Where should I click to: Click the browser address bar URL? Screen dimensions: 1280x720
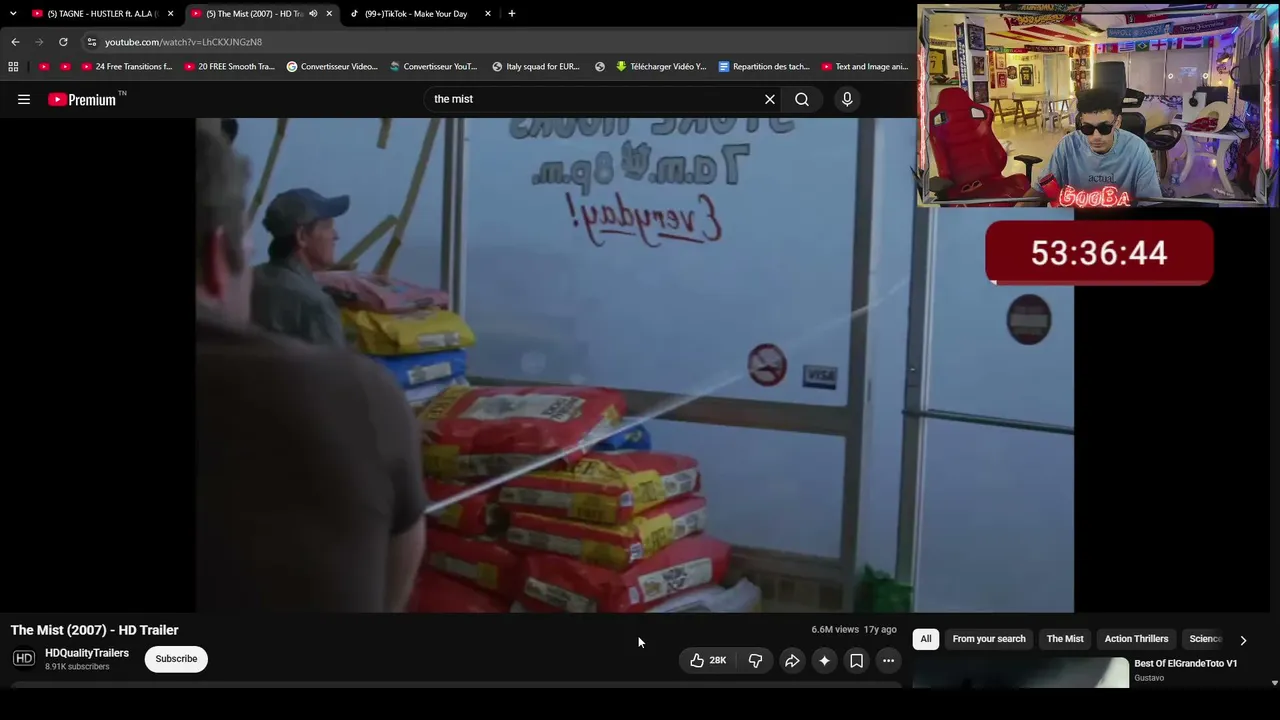coord(183,42)
